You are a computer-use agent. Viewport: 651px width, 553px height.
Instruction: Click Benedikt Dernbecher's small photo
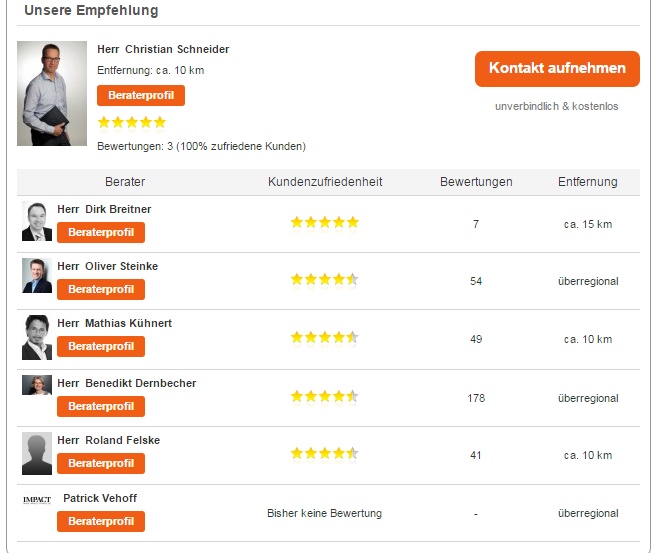click(37, 385)
